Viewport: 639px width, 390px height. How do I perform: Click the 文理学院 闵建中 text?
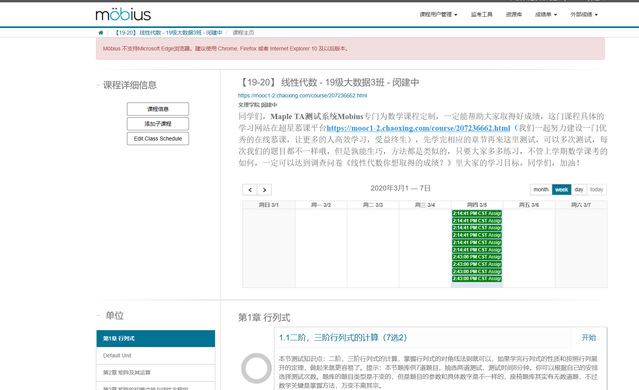(x=258, y=105)
